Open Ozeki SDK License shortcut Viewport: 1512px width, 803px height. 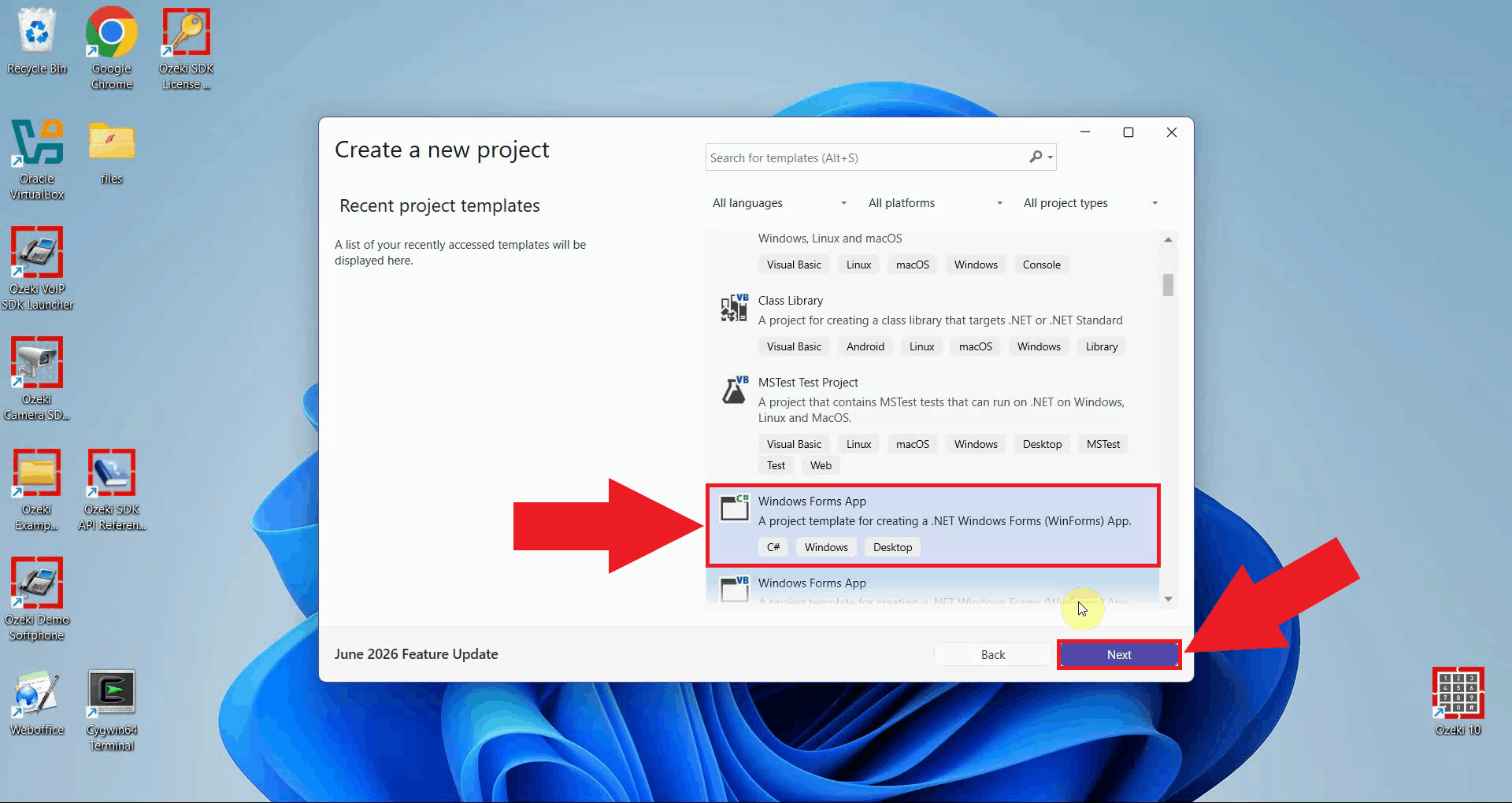tap(187, 48)
